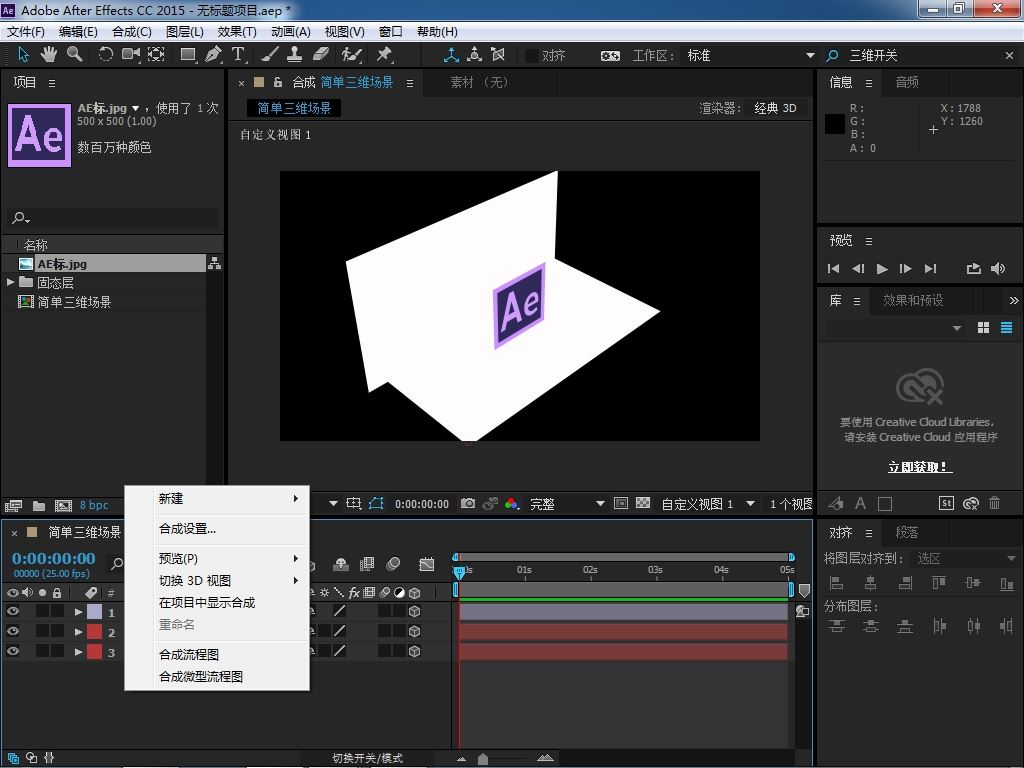1024x768 pixels.
Task: Select the Pan Behind anchor tool
Action: tap(156, 55)
